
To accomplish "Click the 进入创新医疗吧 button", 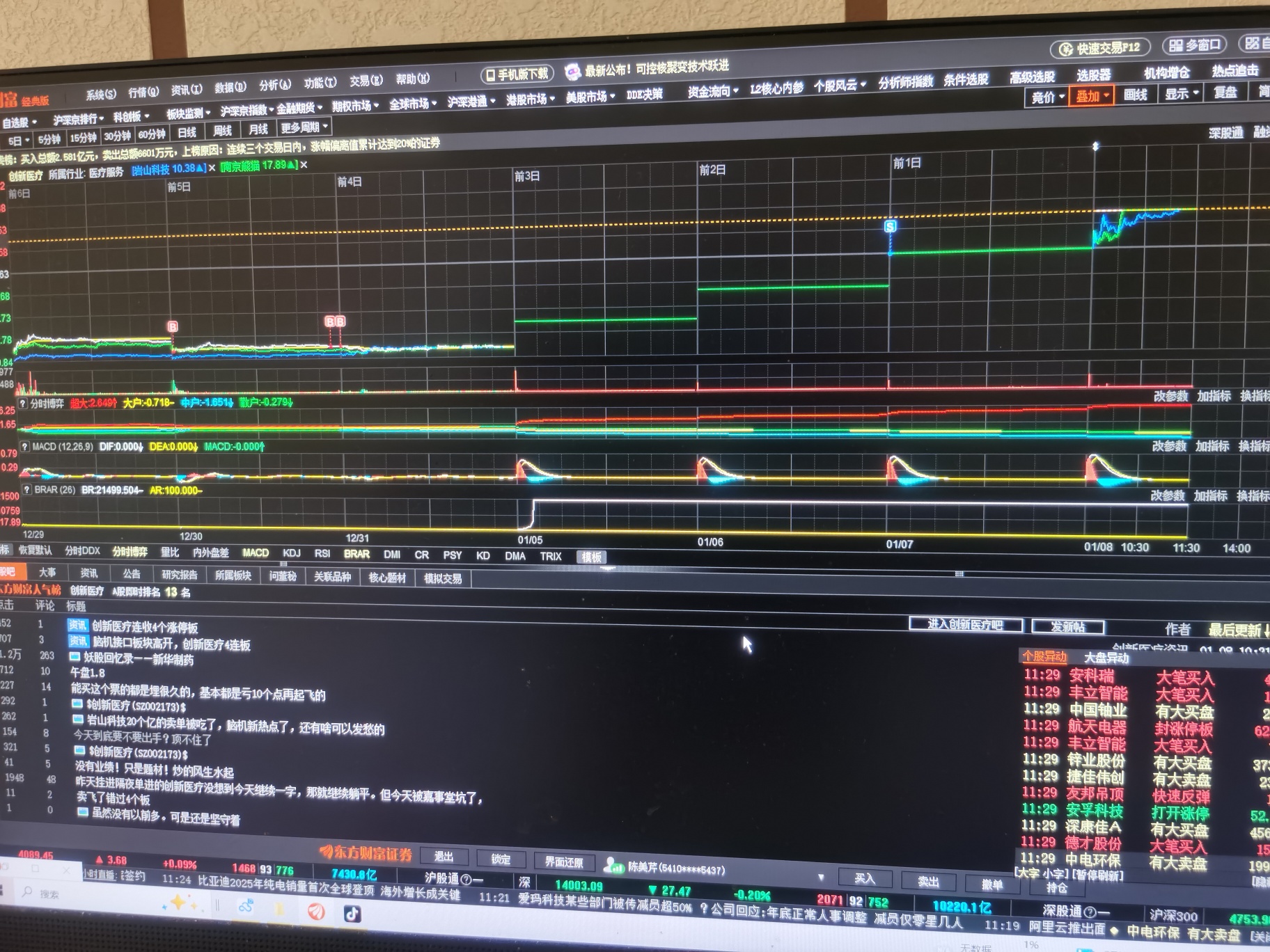I will pos(965,624).
